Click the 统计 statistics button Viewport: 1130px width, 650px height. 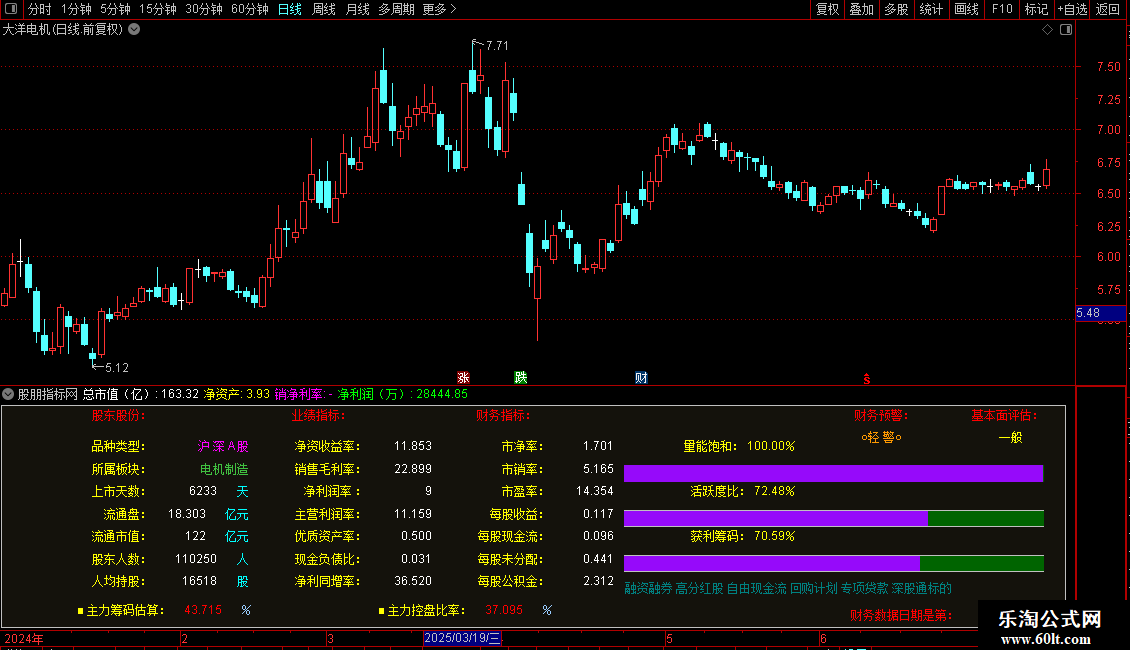click(930, 9)
